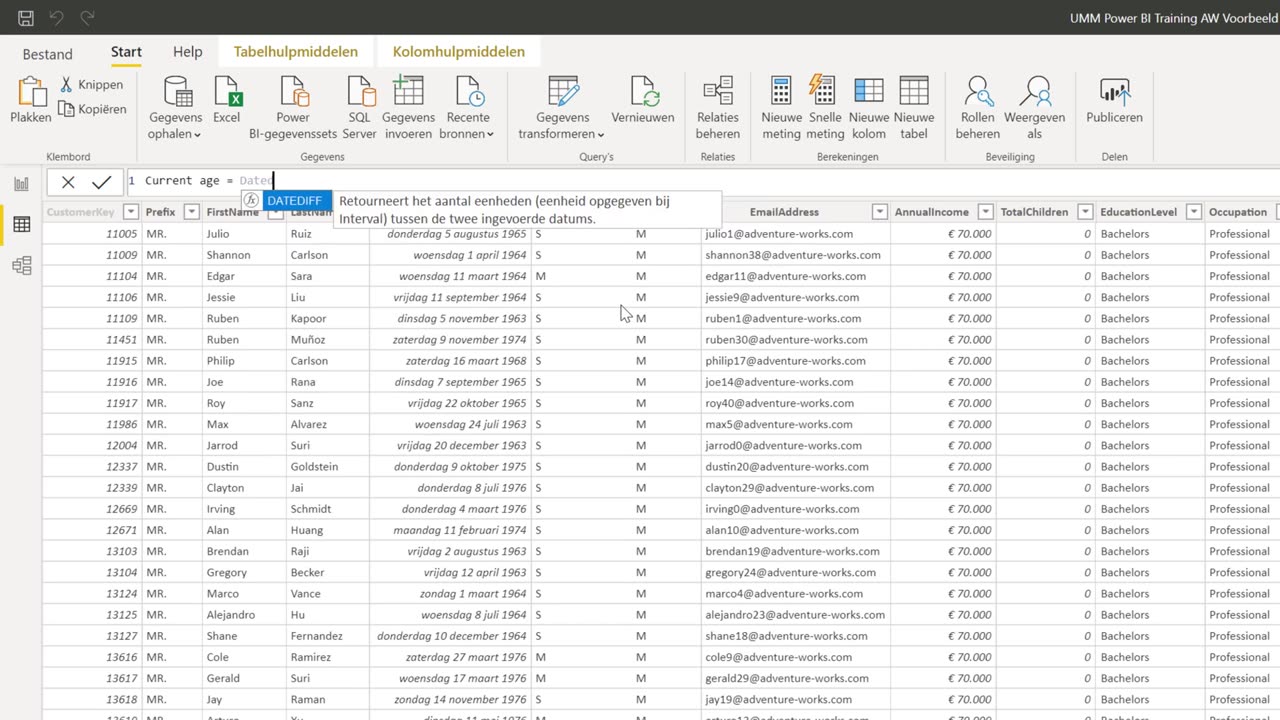
Task: Switch to Model view icon
Action: (x=21, y=266)
